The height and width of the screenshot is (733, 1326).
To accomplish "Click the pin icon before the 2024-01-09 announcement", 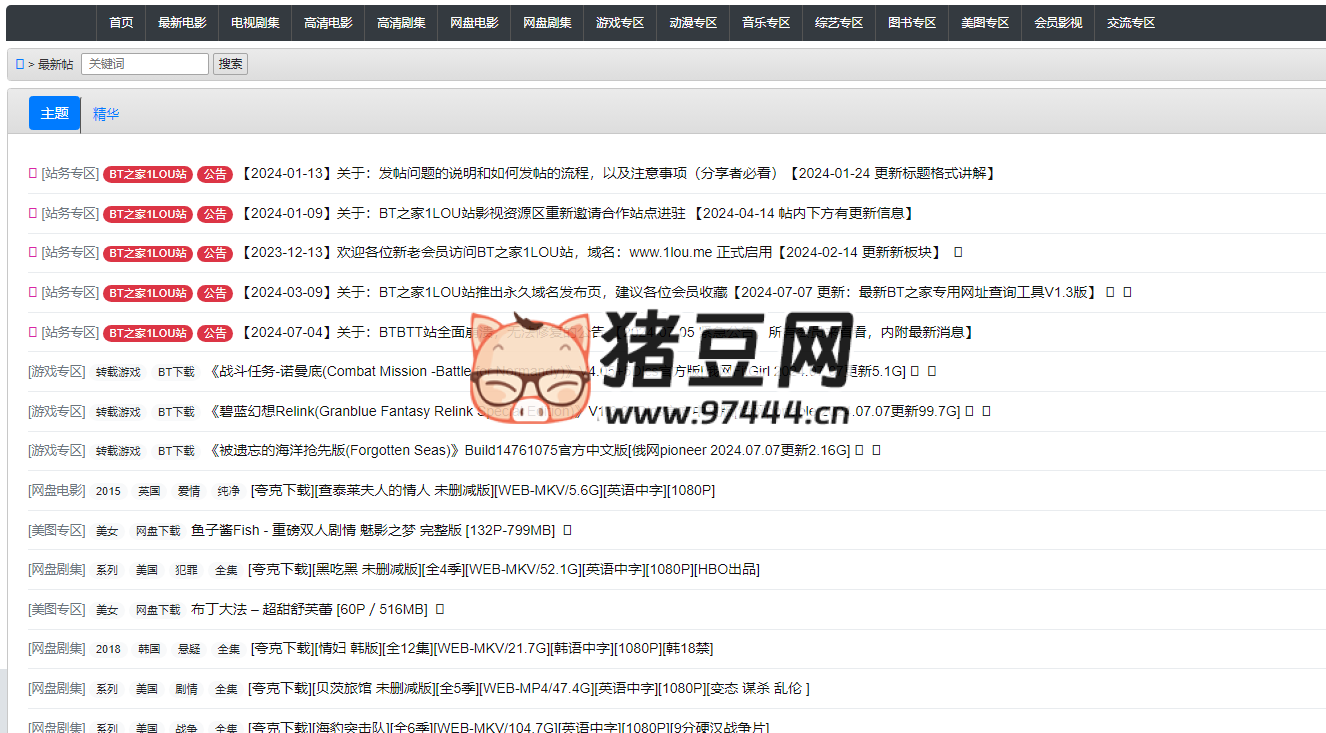I will click(x=31, y=213).
